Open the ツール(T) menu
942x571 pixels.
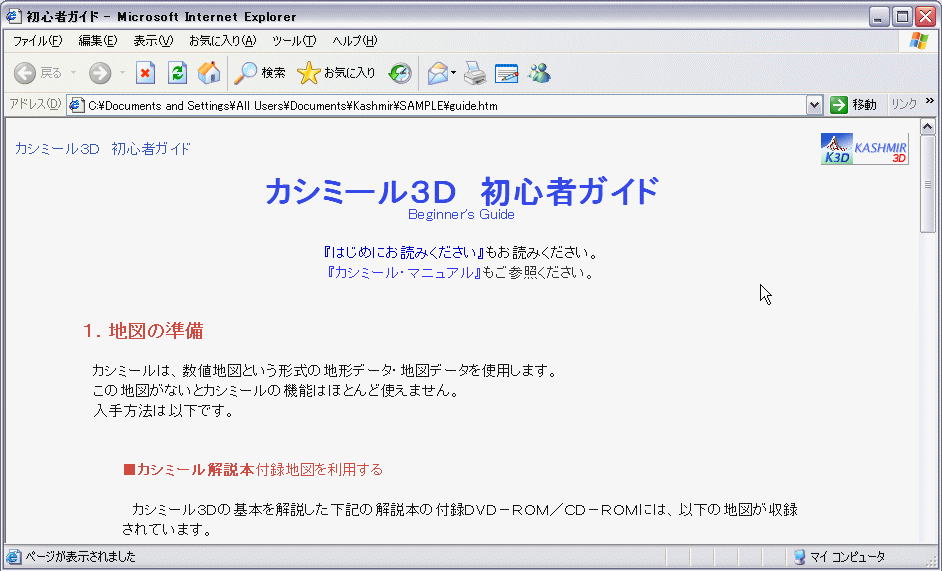tap(294, 41)
